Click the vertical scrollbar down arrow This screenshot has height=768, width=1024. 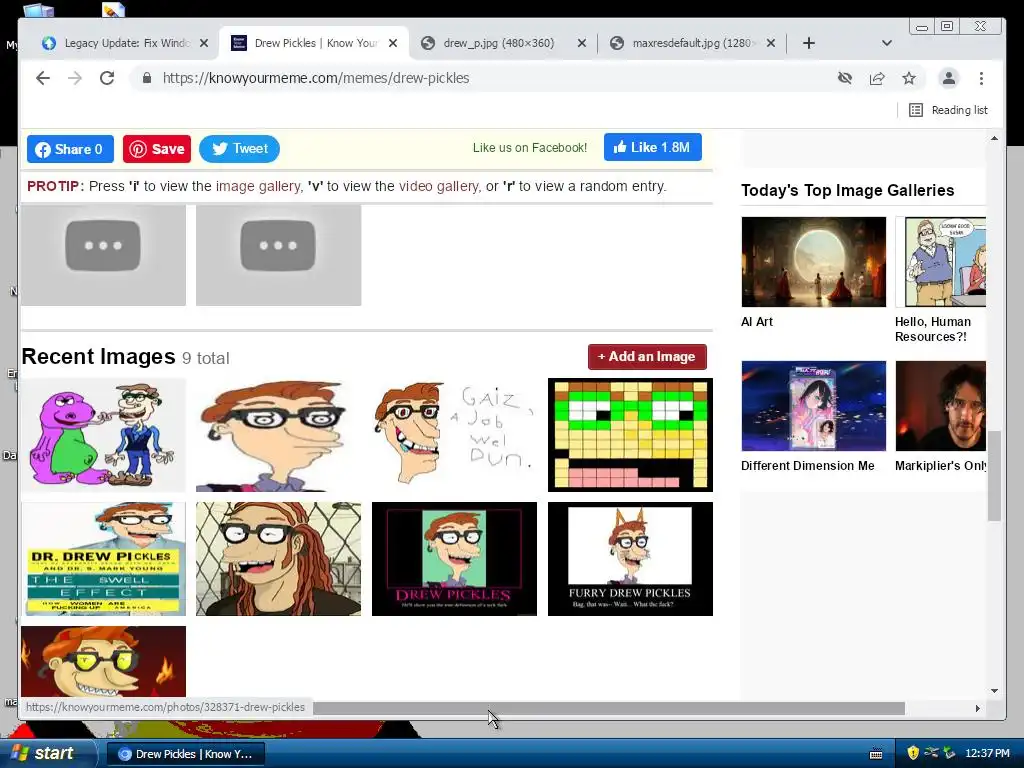pos(994,691)
